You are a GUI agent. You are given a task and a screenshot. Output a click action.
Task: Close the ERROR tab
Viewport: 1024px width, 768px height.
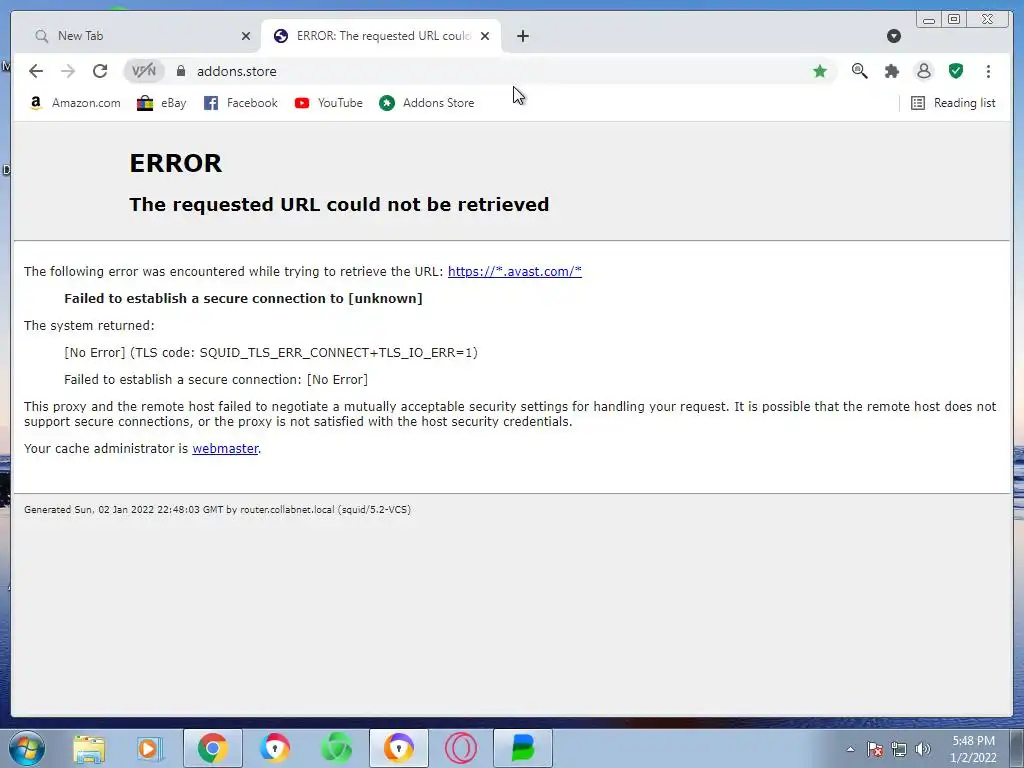click(485, 36)
